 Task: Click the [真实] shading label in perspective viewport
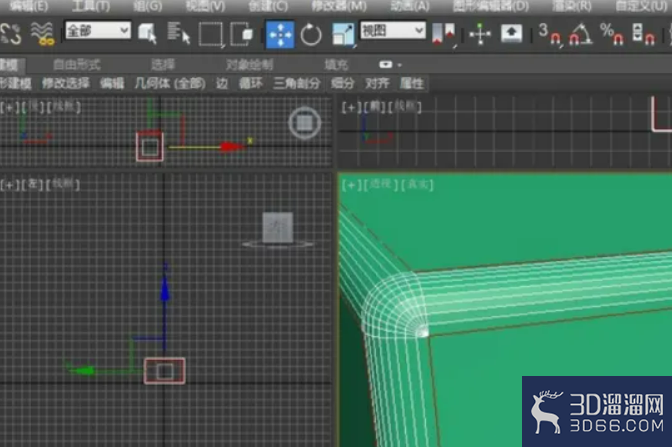417,185
